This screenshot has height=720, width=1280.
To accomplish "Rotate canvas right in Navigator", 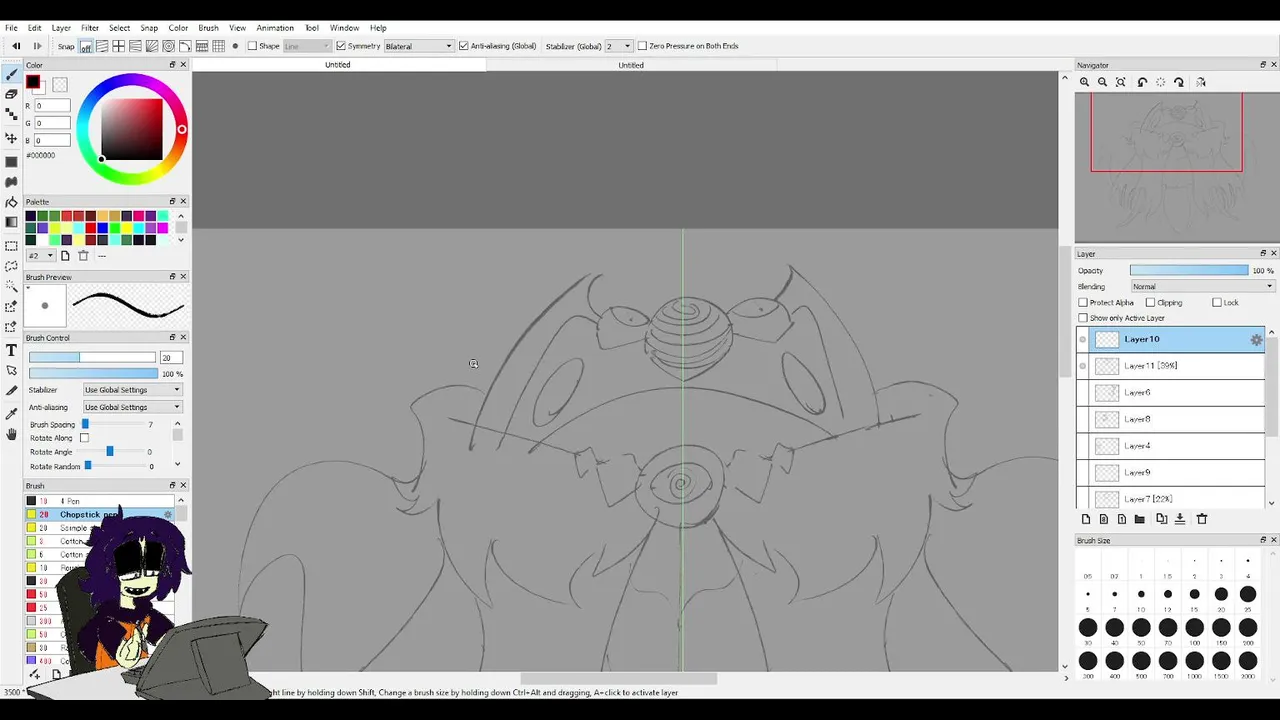I will (1179, 82).
